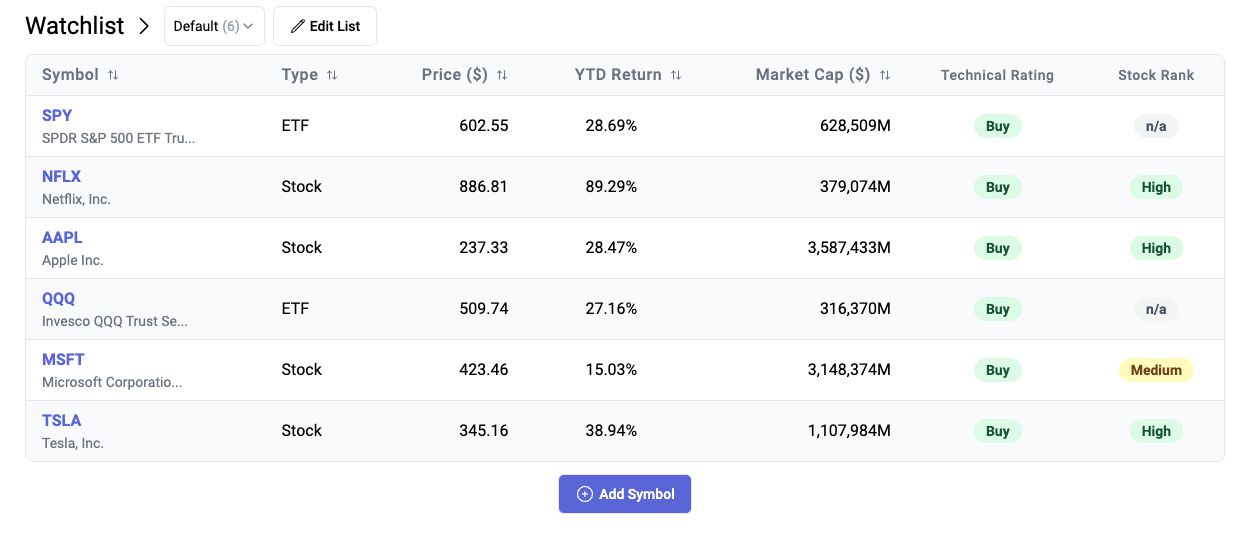Sort by Type using its sort icon

332,75
